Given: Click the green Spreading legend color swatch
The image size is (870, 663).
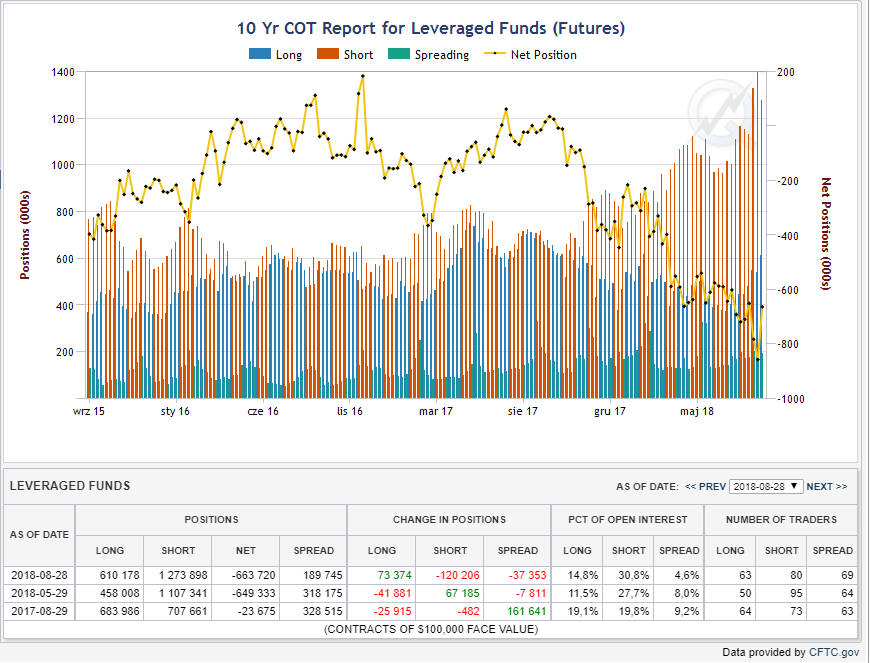Looking at the screenshot, I should point(398,54).
